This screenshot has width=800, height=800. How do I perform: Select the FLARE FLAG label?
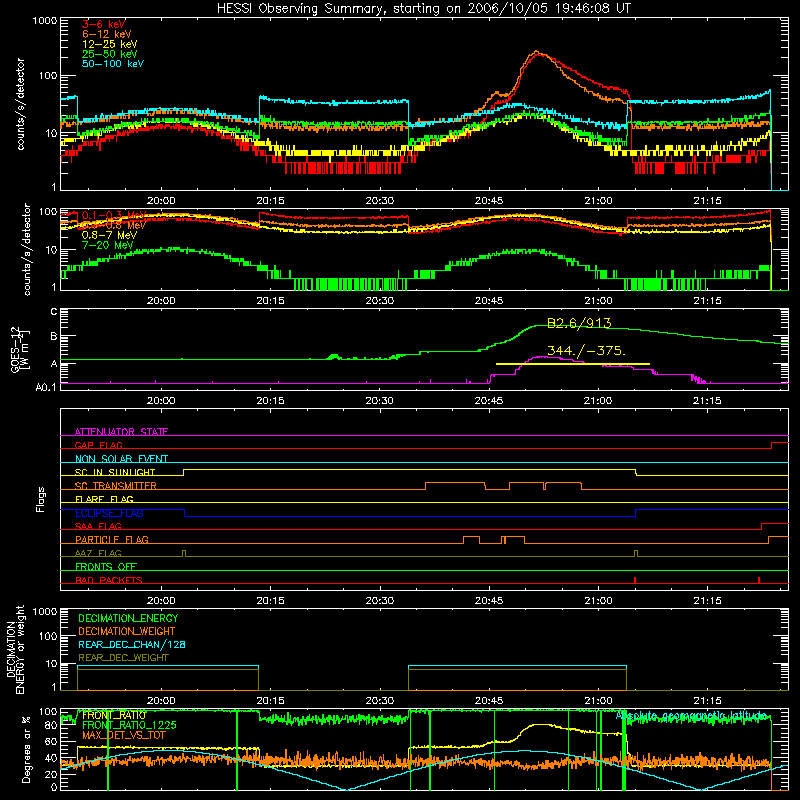(x=104, y=499)
